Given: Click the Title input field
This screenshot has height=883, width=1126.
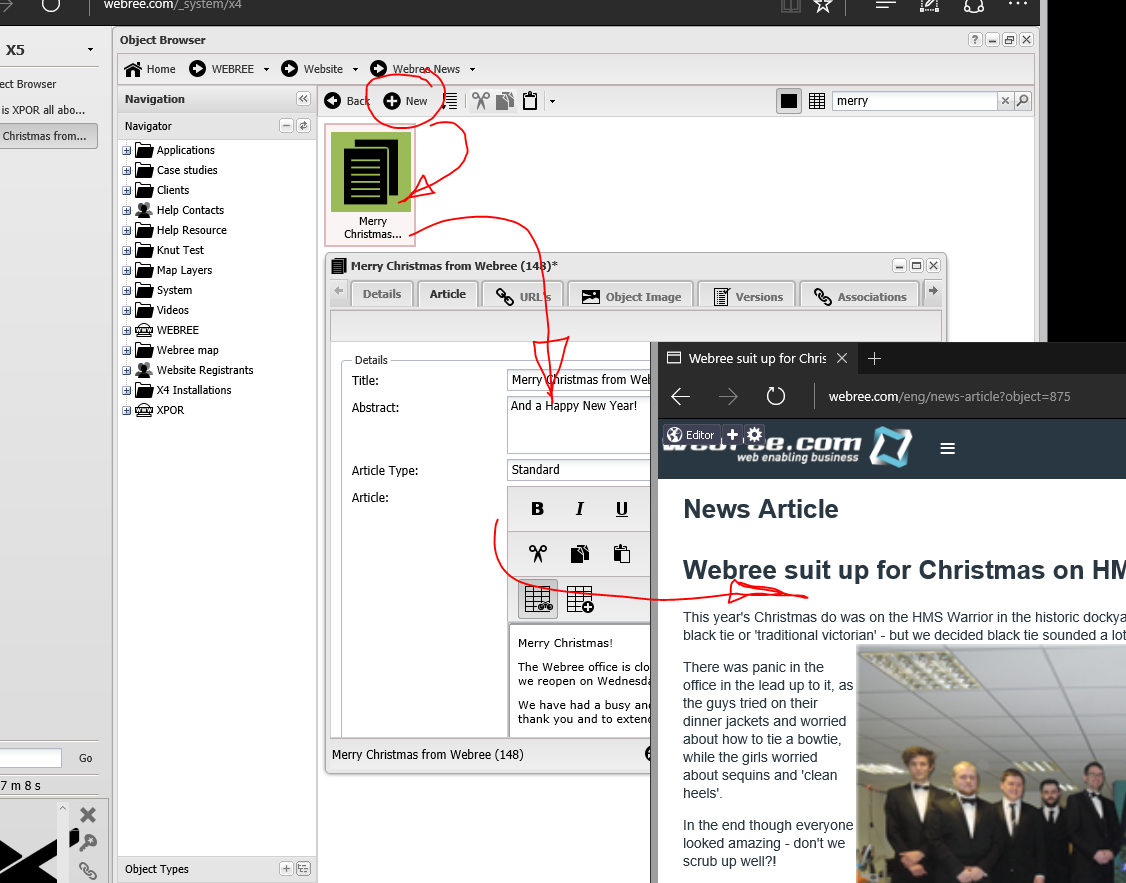Looking at the screenshot, I should tap(579, 380).
